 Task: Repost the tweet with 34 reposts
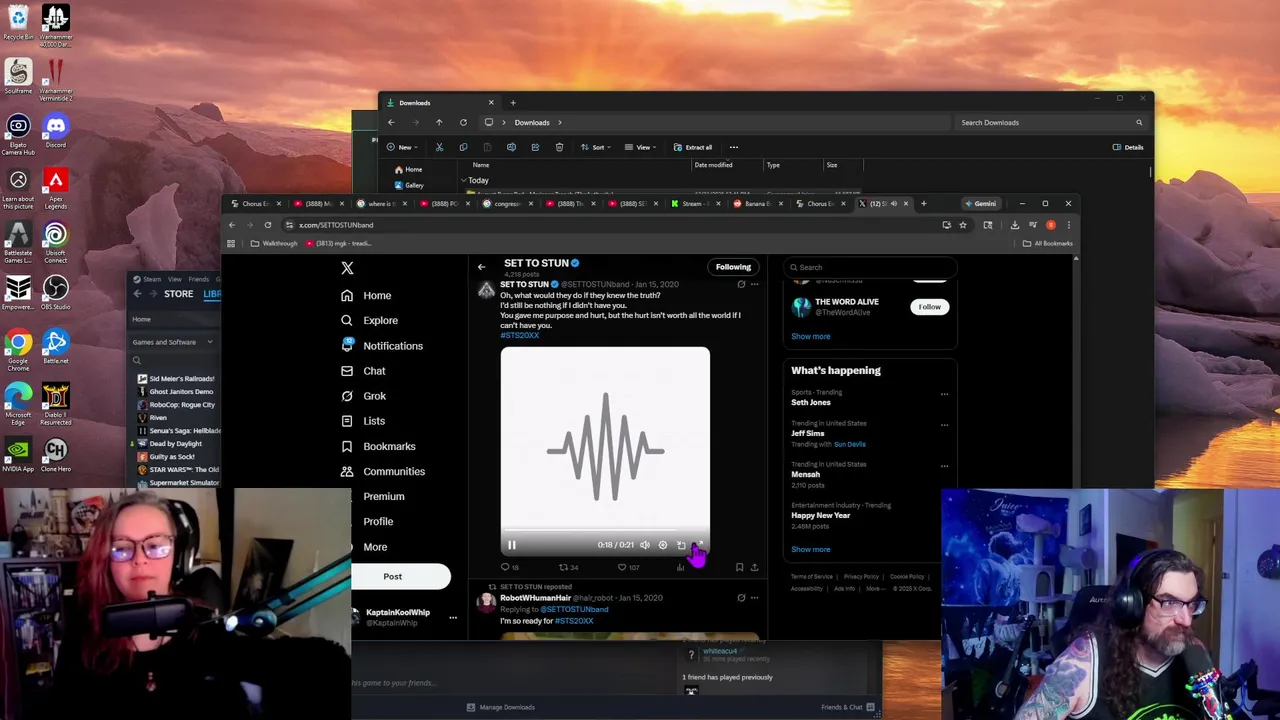[568, 567]
